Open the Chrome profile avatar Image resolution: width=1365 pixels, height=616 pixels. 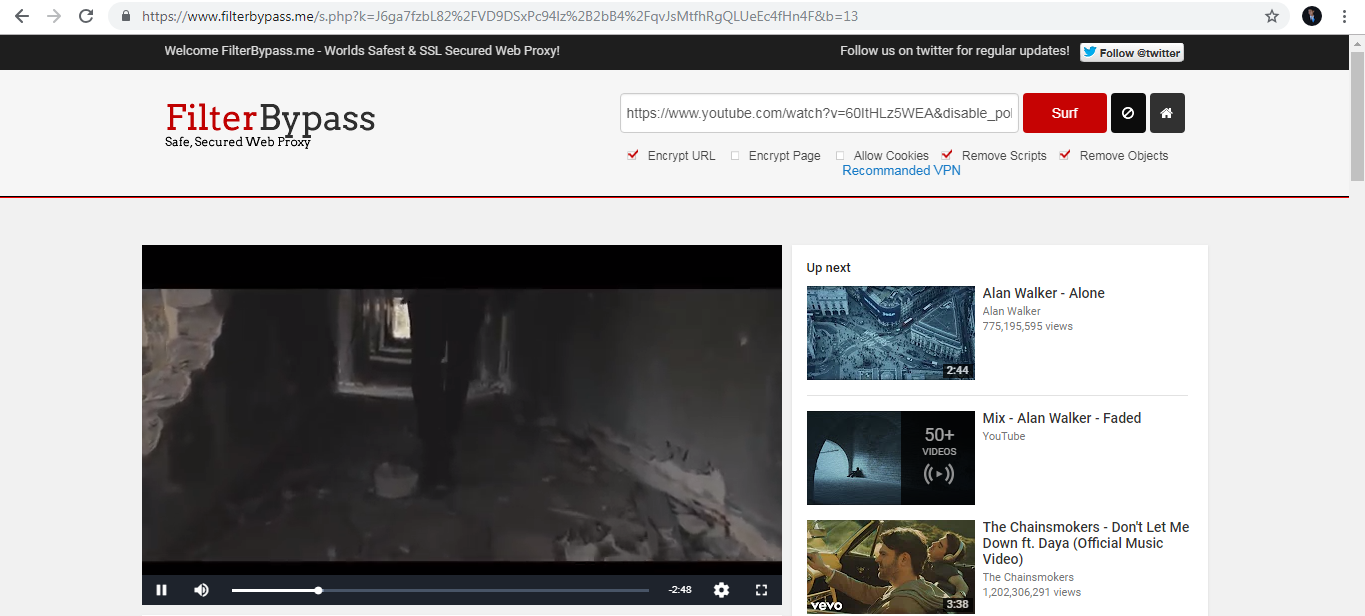point(1312,16)
